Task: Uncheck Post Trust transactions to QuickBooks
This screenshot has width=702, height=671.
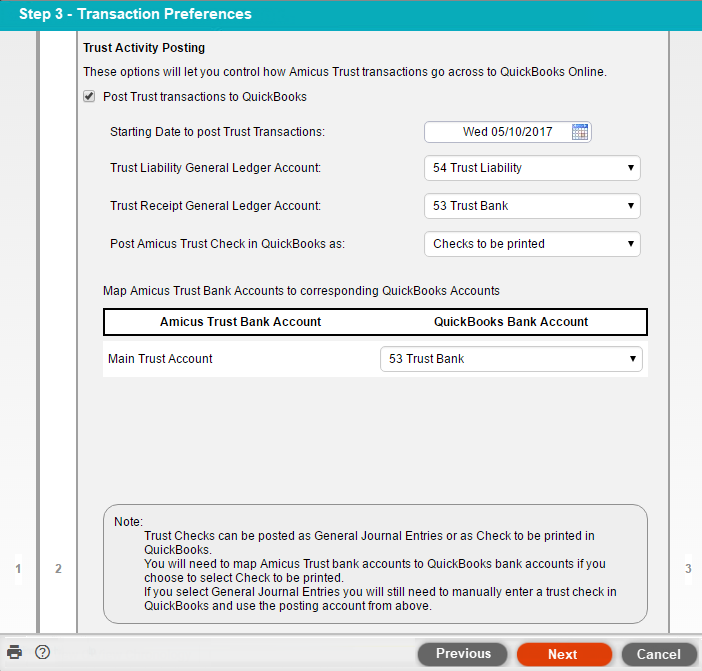Action: 89,97
